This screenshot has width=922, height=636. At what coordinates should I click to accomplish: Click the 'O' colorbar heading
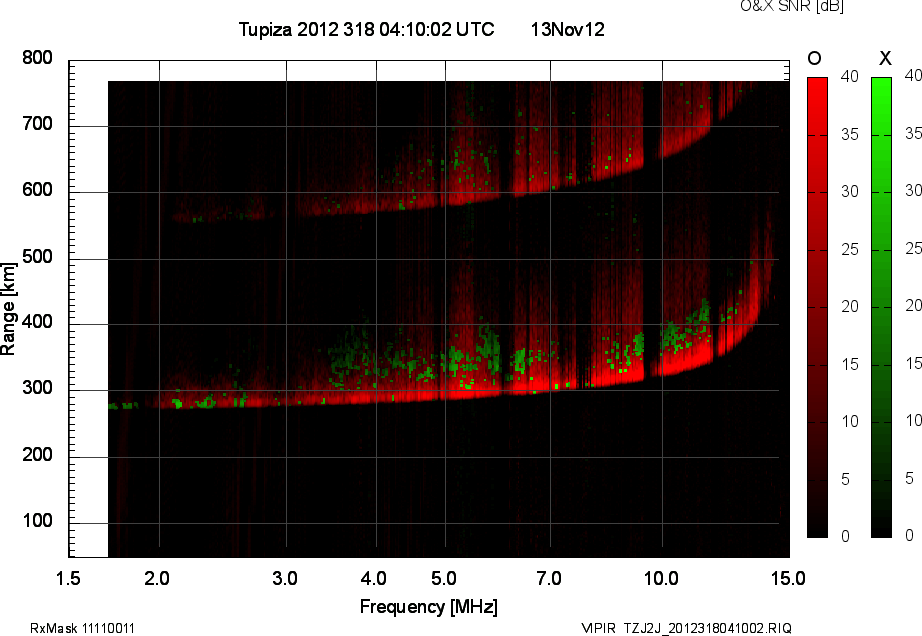click(x=814, y=58)
